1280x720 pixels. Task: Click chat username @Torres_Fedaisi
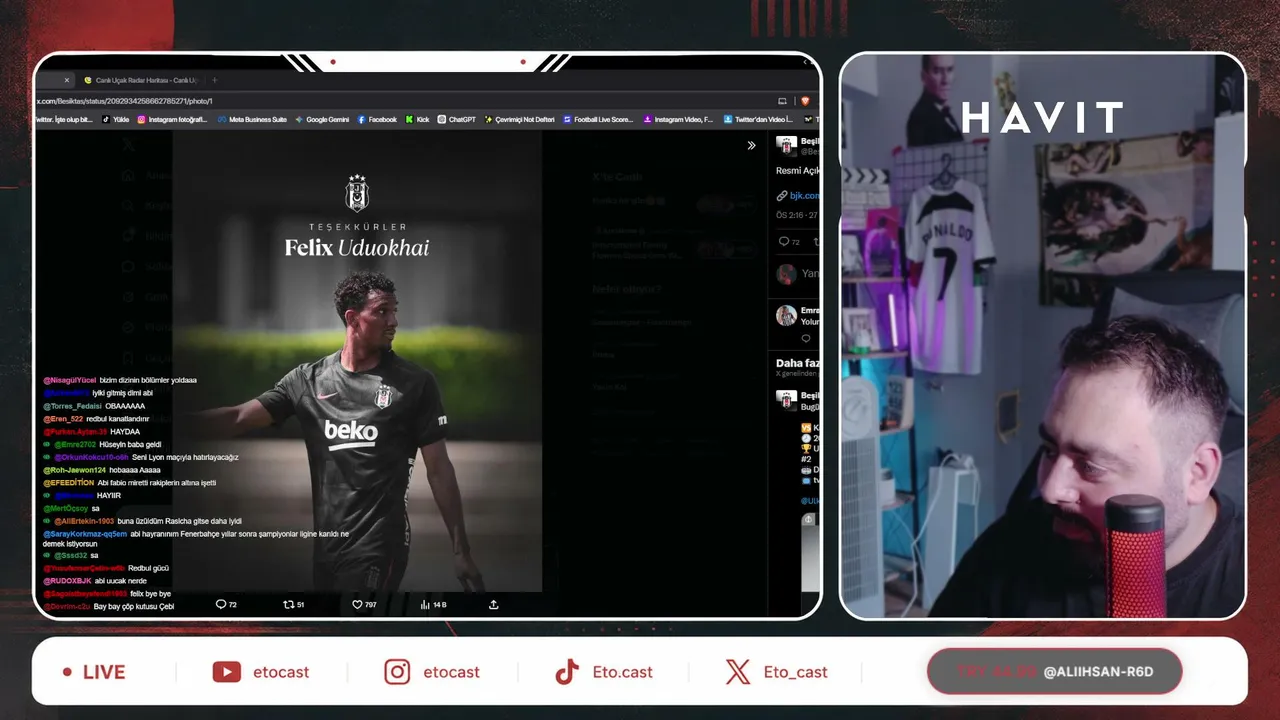click(72, 406)
